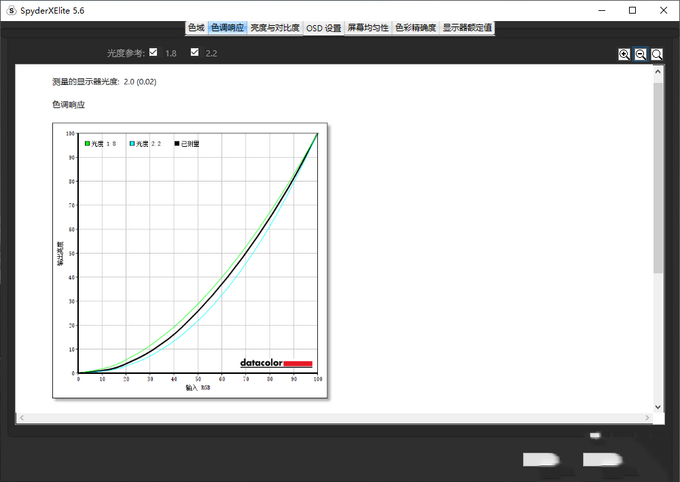
Task: Open the 色彩精确度 tab
Action: 415,28
